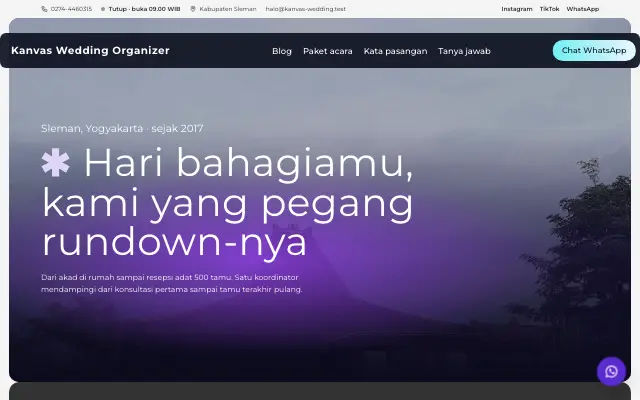Click the location pin icon
640x400 pixels.
pos(193,9)
